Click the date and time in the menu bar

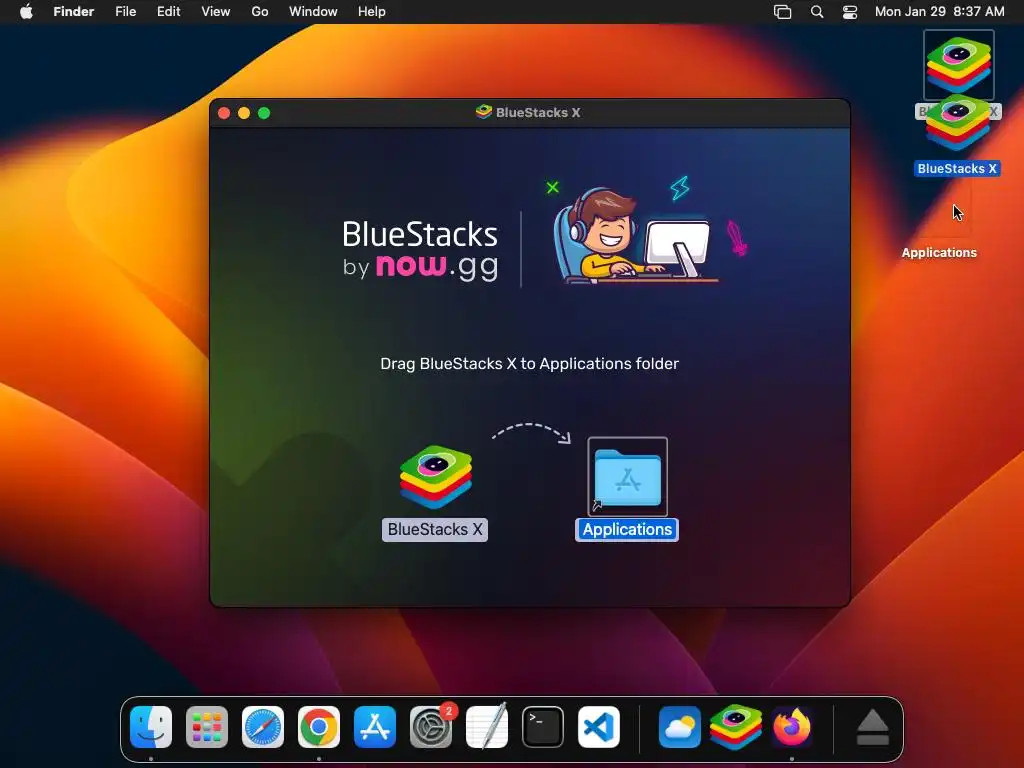[939, 11]
